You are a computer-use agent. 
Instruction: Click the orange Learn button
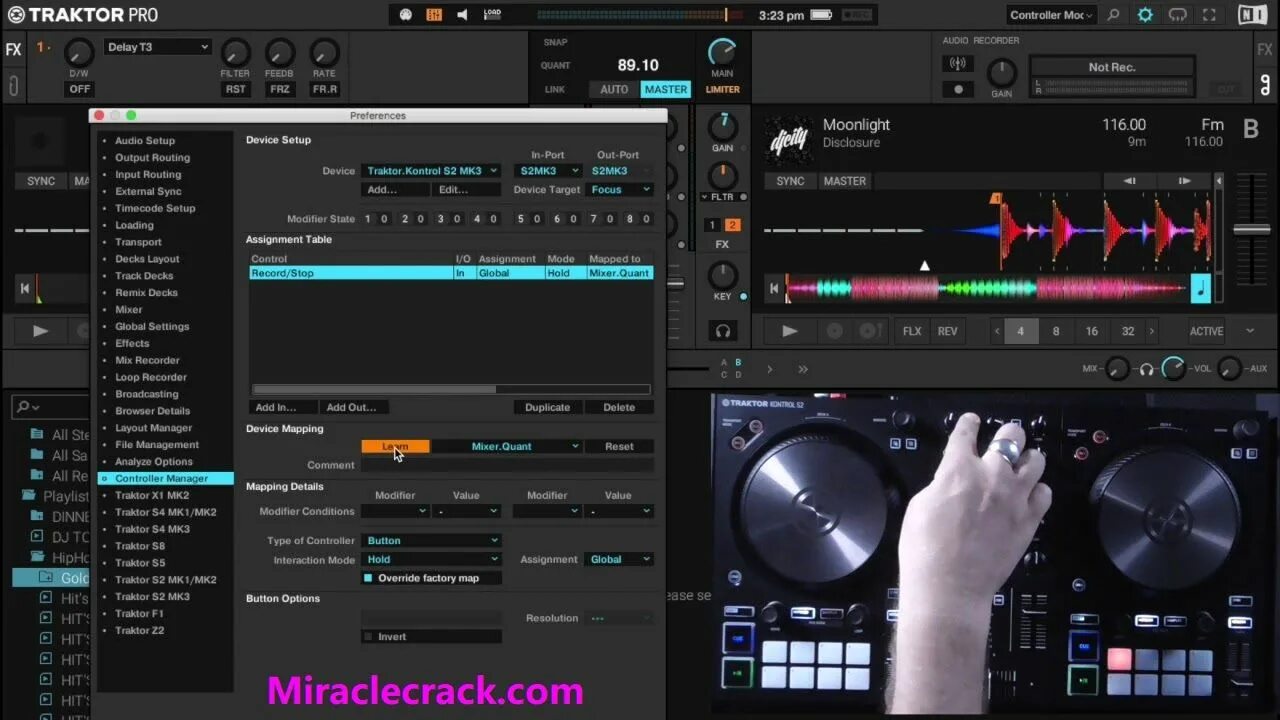tap(396, 446)
